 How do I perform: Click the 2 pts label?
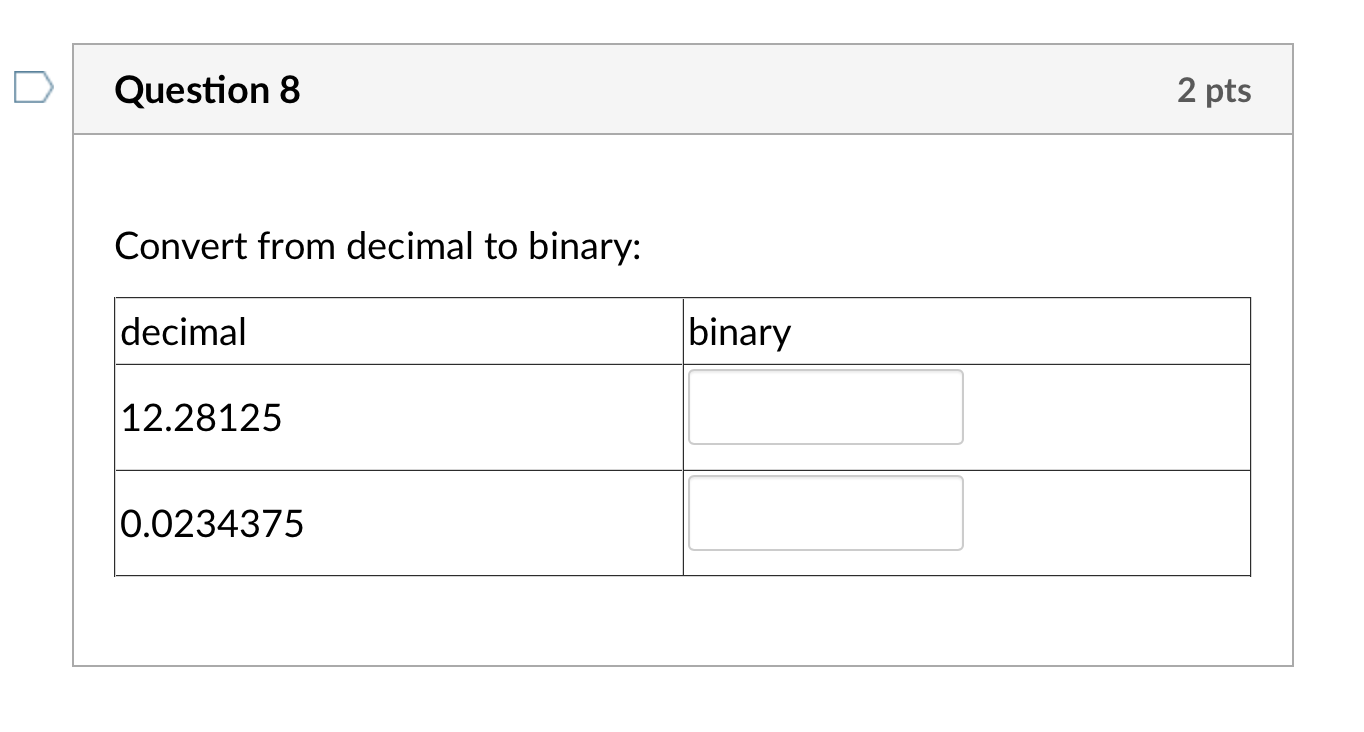pyautogui.click(x=1215, y=90)
